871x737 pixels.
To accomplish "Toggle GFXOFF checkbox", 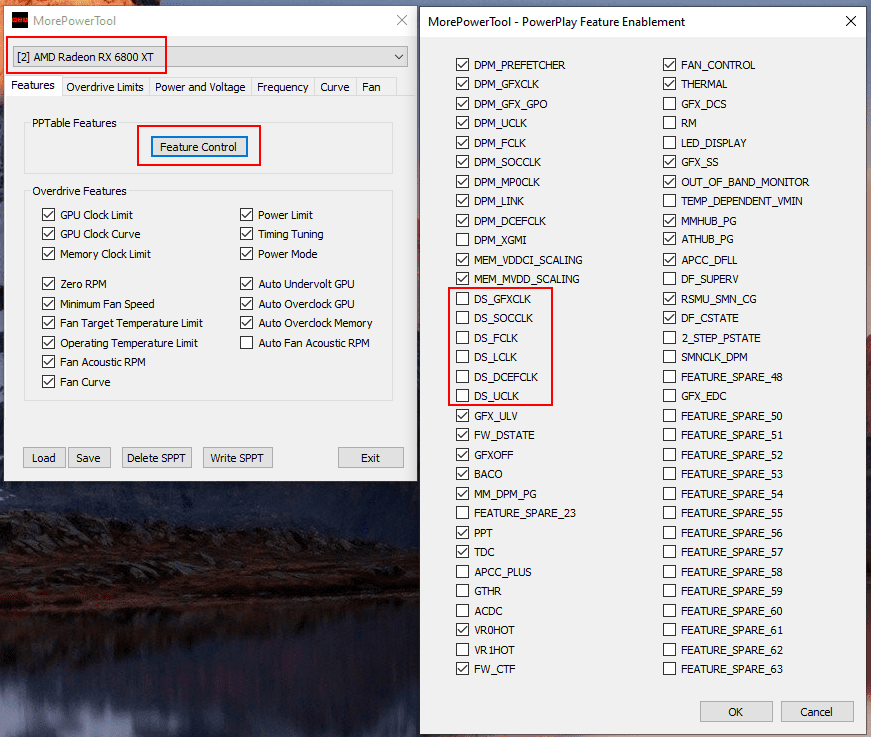I will [462, 455].
